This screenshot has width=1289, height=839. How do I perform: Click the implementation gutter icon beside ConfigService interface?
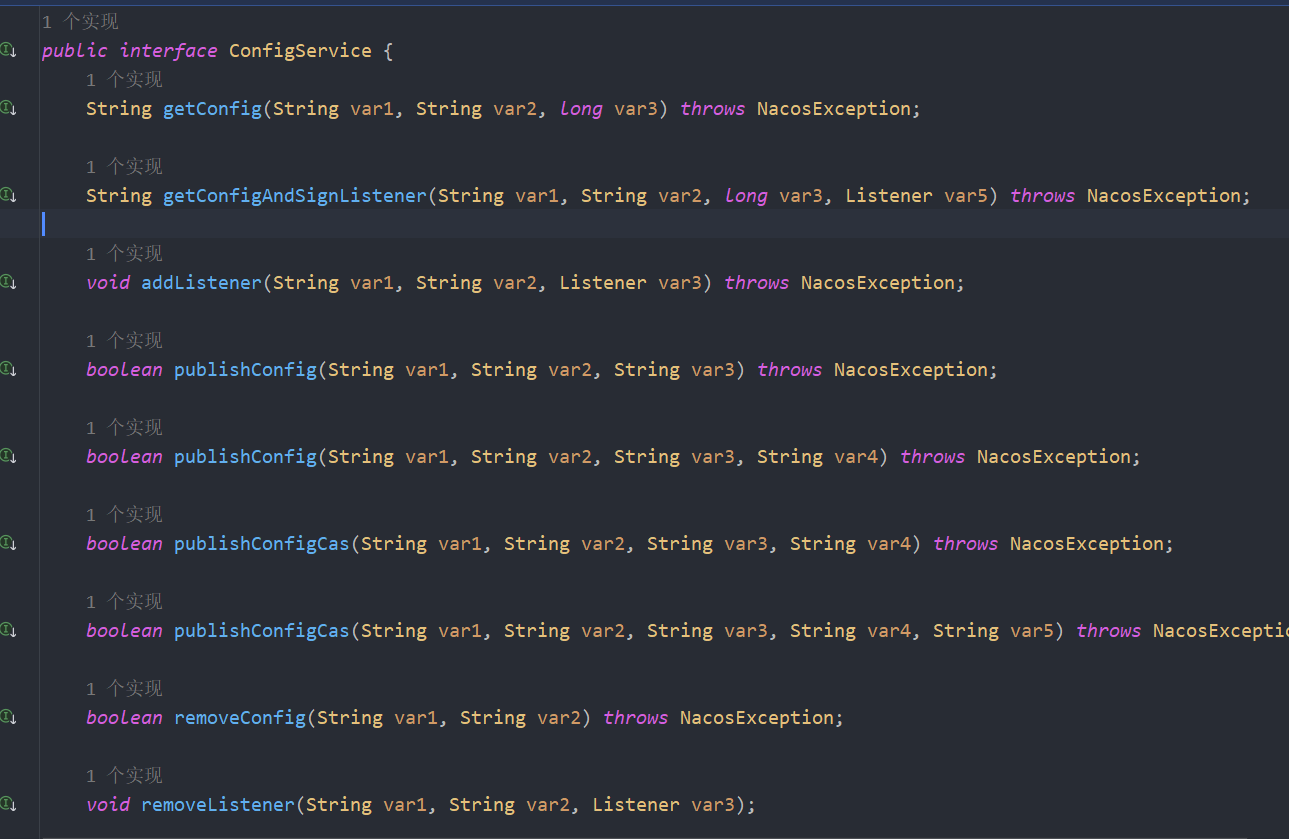pos(8,50)
